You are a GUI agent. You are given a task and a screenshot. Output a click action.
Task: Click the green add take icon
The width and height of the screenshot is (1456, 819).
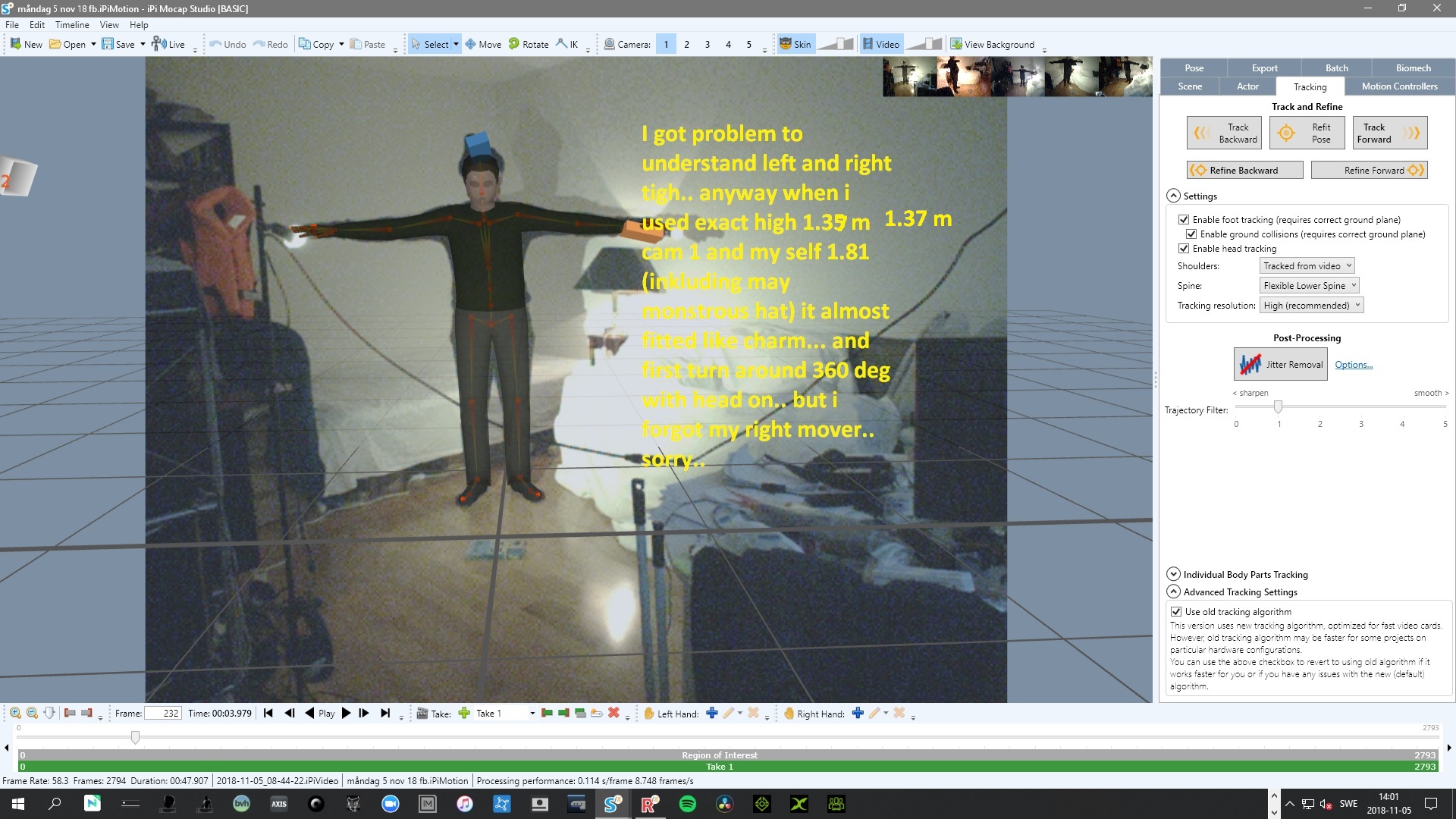click(x=464, y=713)
